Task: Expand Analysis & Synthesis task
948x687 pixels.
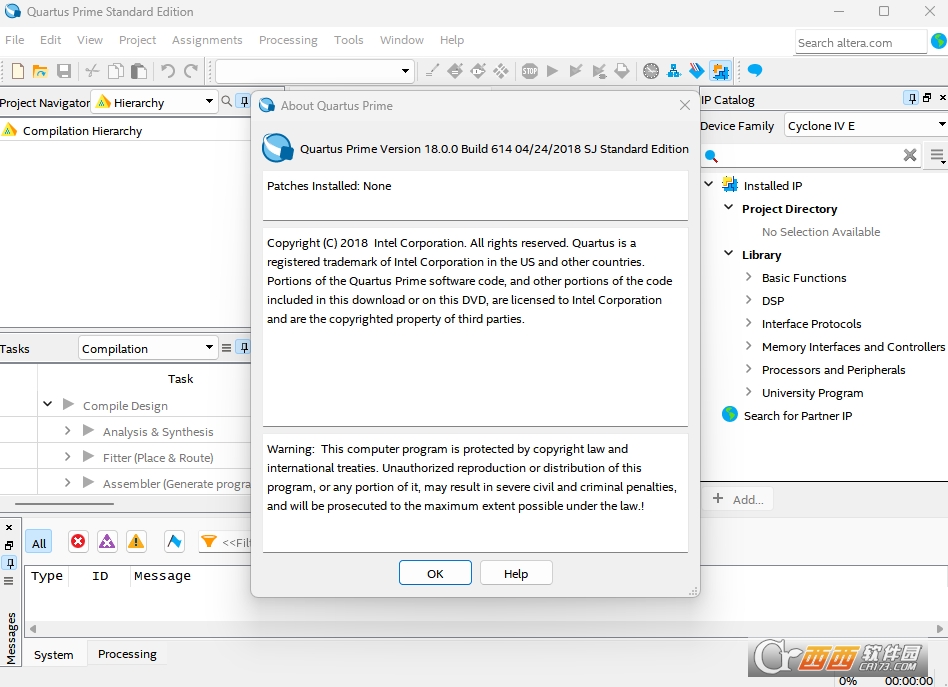Action: point(68,430)
